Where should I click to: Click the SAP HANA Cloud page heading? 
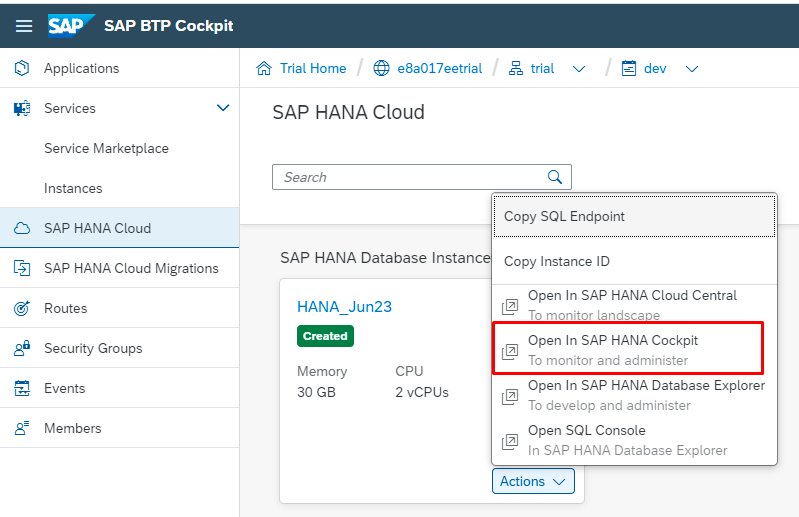(349, 112)
